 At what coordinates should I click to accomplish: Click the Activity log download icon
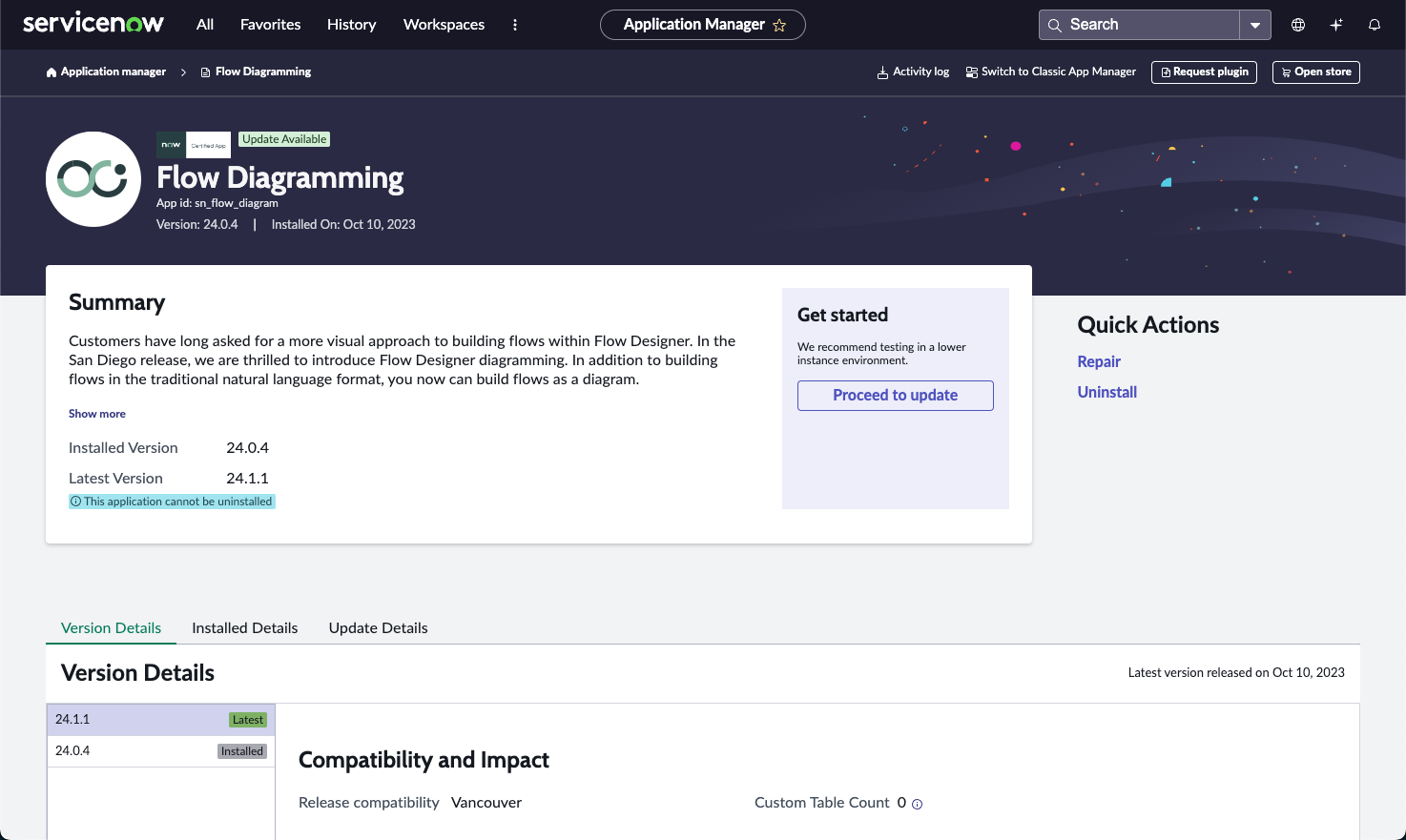[882, 72]
